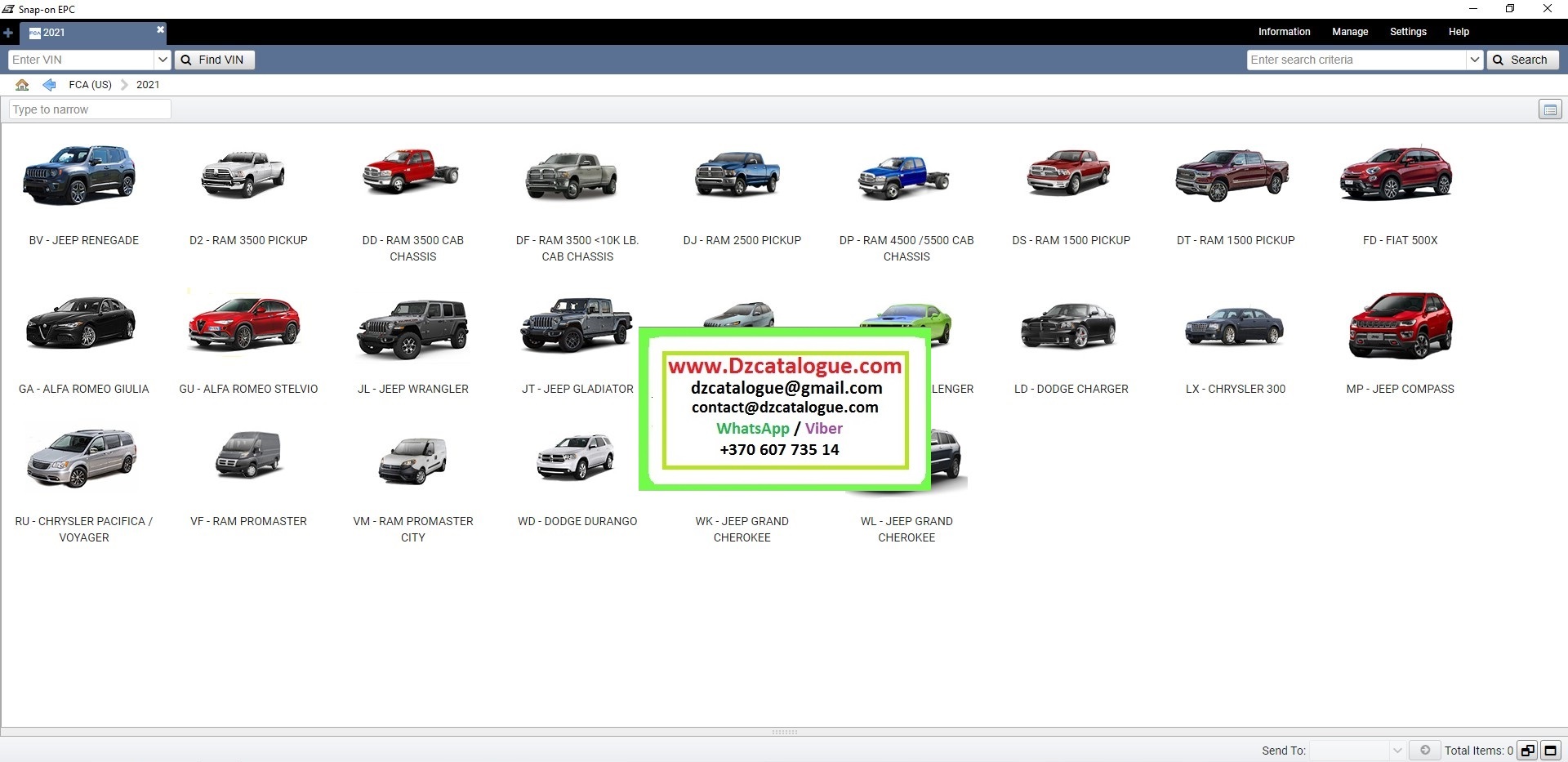Click the LX - CHRYSLER 300 label
1568x762 pixels.
tap(1236, 389)
